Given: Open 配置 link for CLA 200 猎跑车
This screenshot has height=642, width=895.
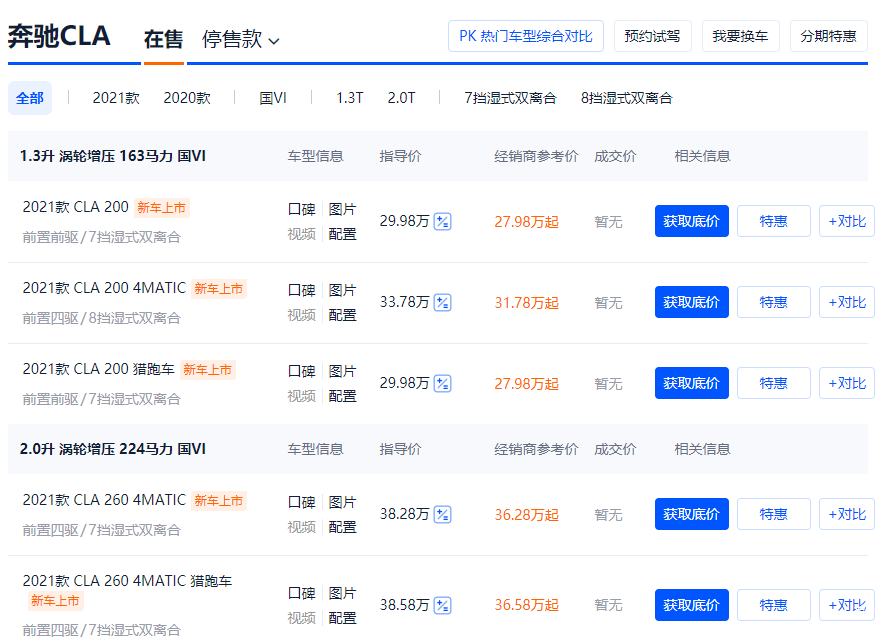Looking at the screenshot, I should [342, 396].
